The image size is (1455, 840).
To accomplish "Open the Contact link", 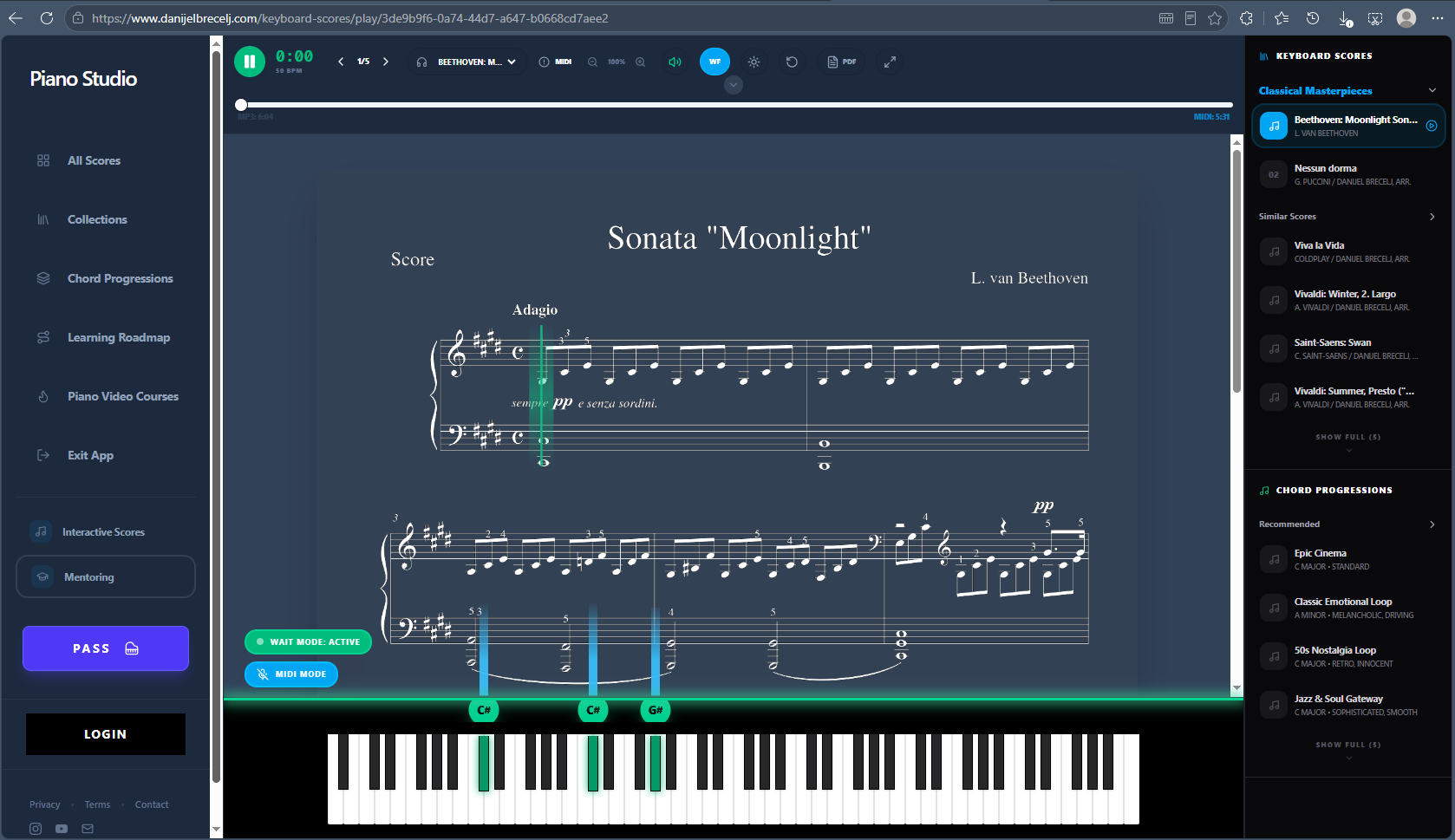I will [x=152, y=804].
